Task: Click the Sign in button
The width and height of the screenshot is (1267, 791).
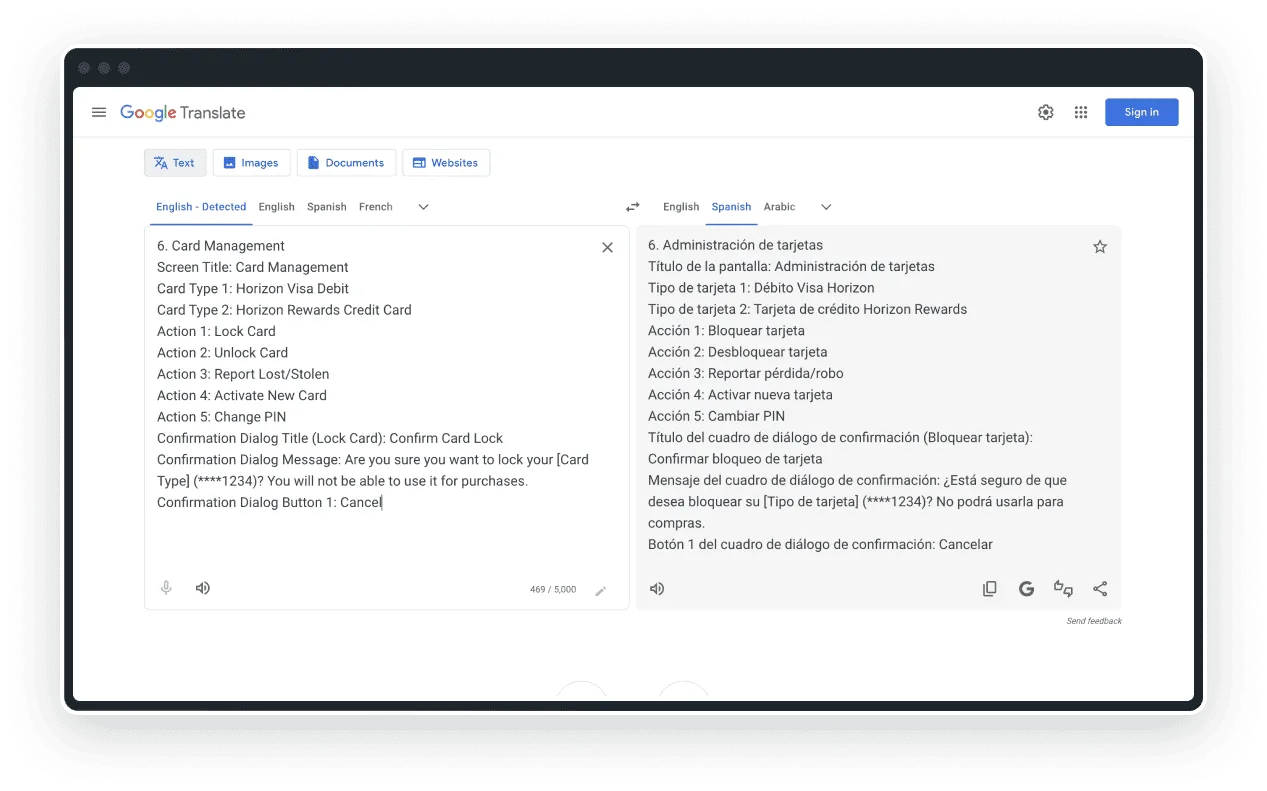Action: 1141,112
